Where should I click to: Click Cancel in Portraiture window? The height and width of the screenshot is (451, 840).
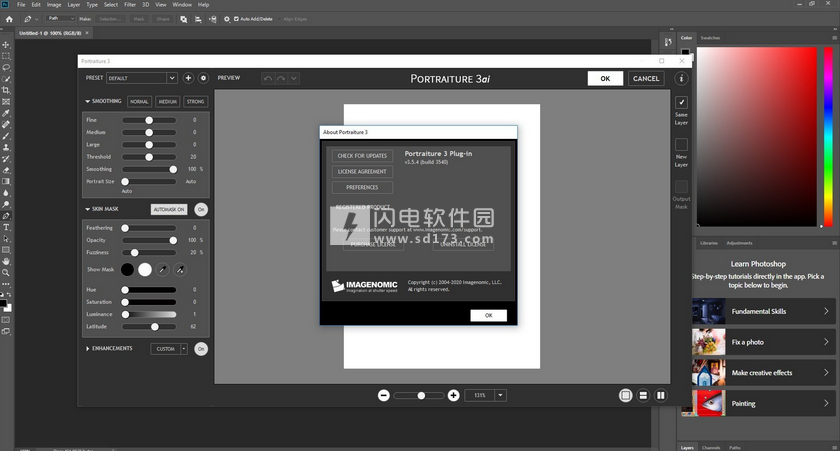646,78
